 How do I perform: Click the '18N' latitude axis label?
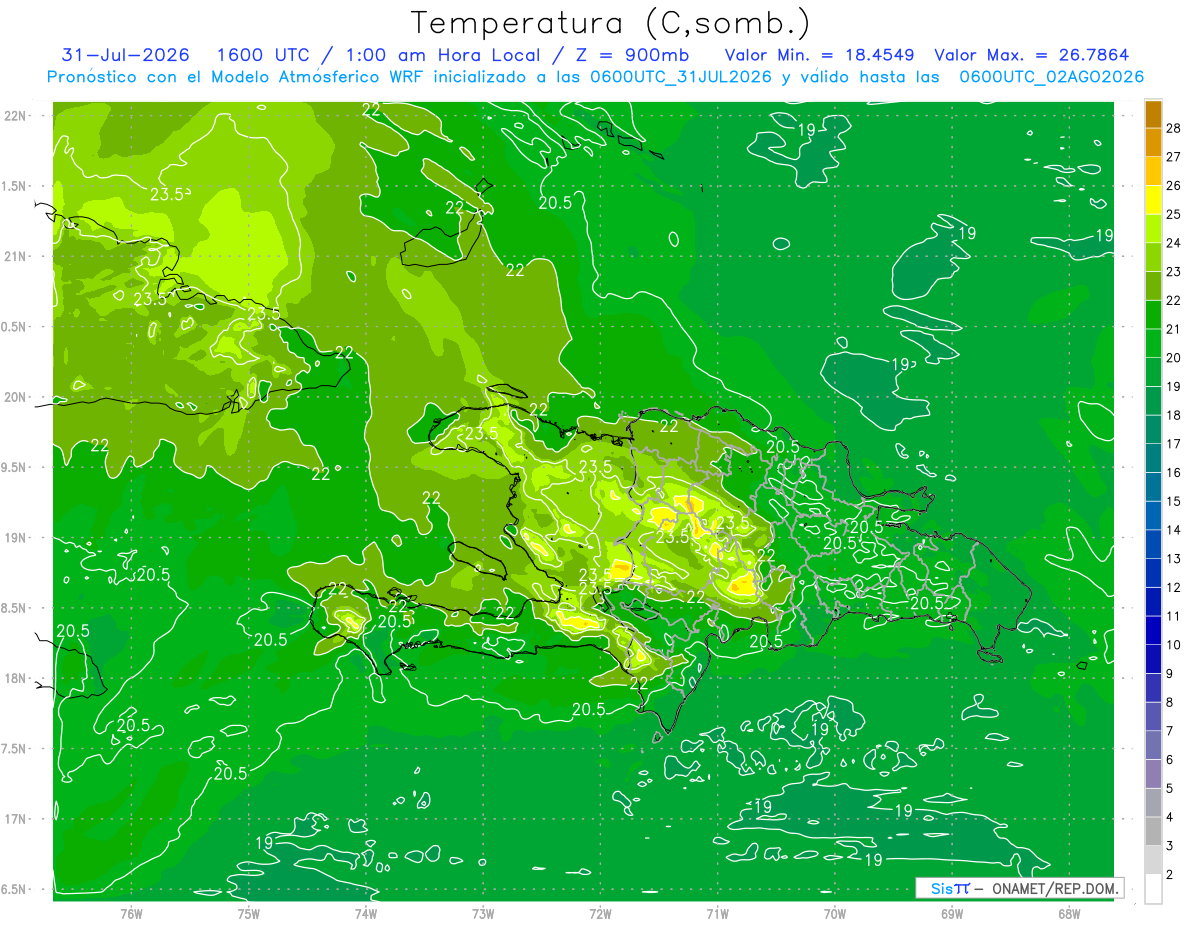coord(16,679)
